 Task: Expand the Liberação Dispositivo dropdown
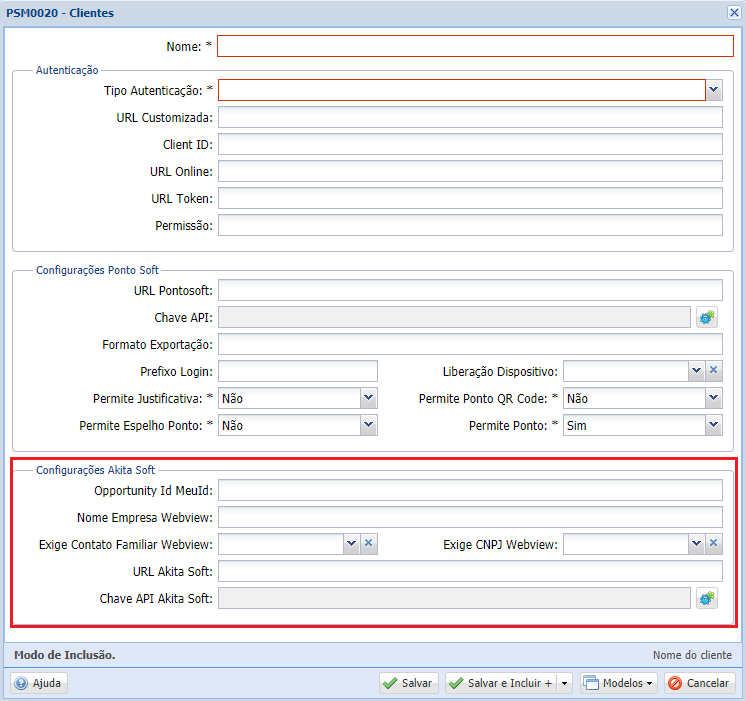pos(697,371)
